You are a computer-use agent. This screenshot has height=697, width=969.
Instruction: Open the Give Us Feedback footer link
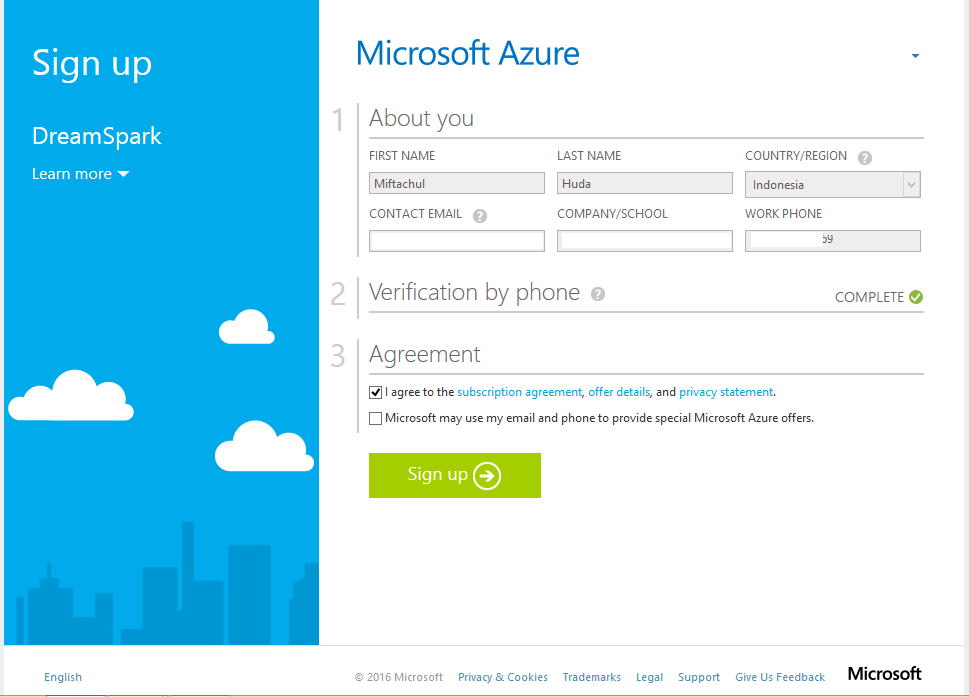click(780, 677)
